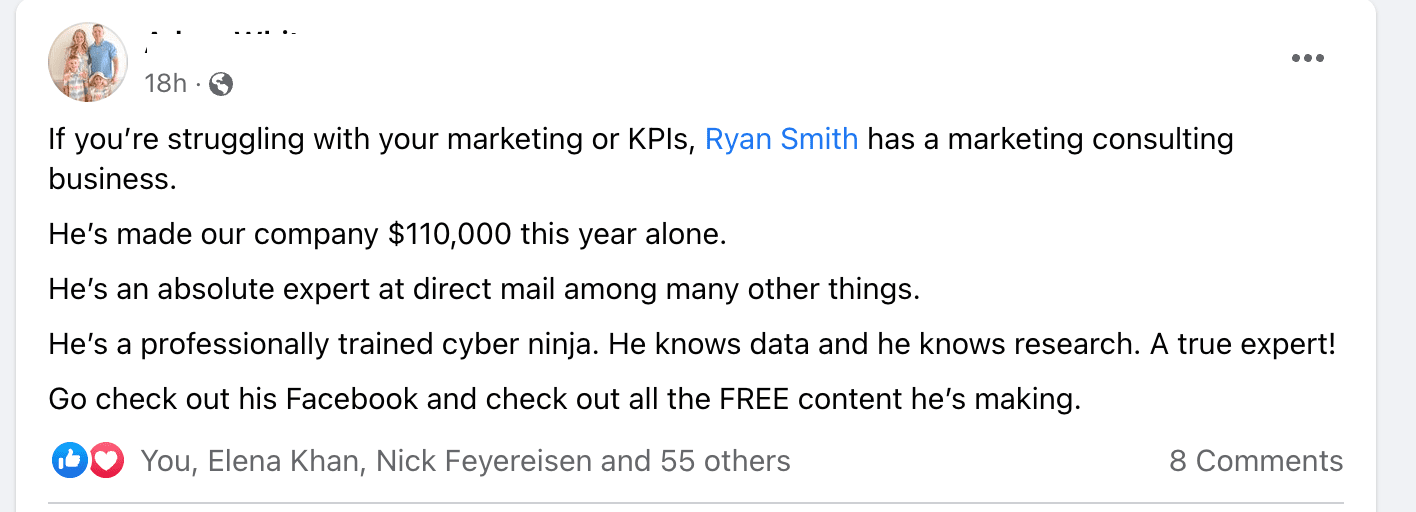The image size is (1416, 512).
Task: Click the post author's name above the timestamp
Action: click(252, 46)
